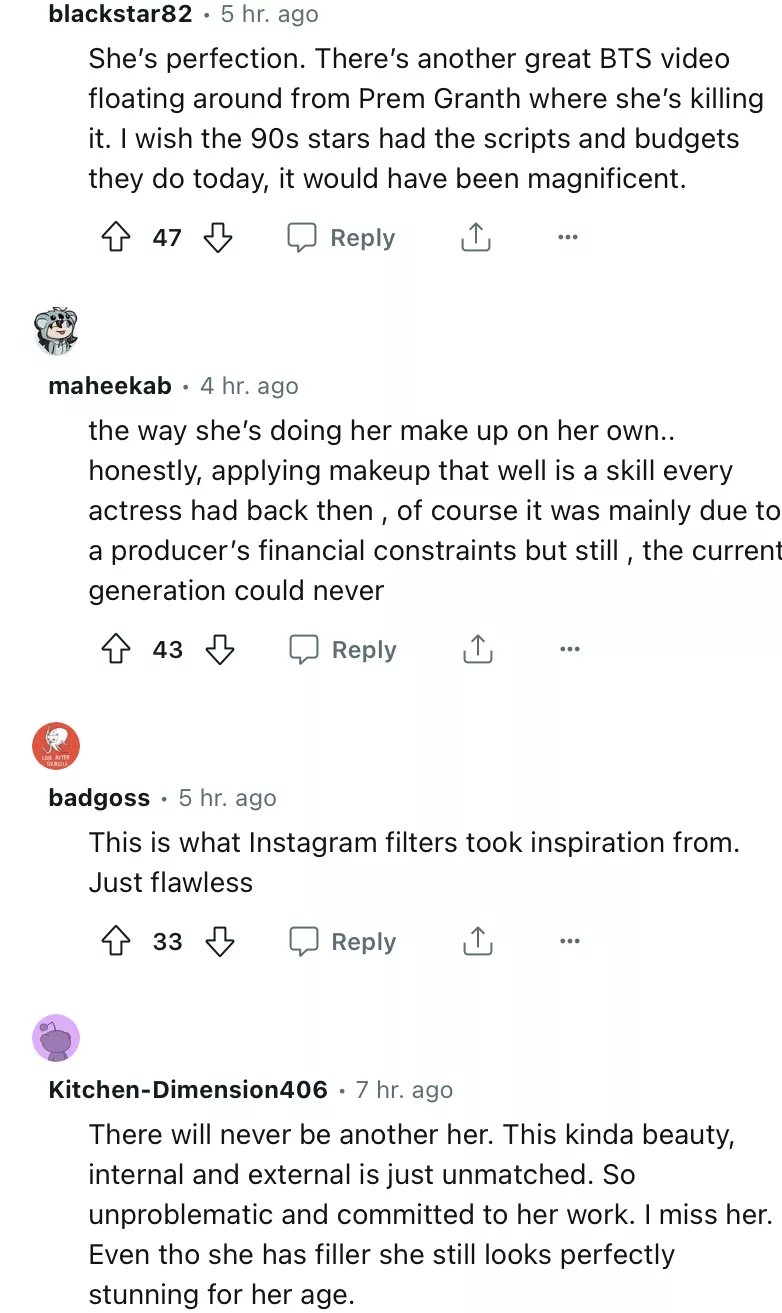Reply to blackstar82's comment

click(x=342, y=238)
